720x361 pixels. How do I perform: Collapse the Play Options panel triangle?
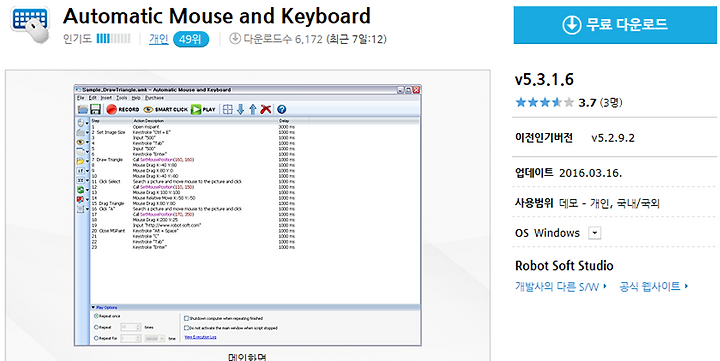click(93, 308)
